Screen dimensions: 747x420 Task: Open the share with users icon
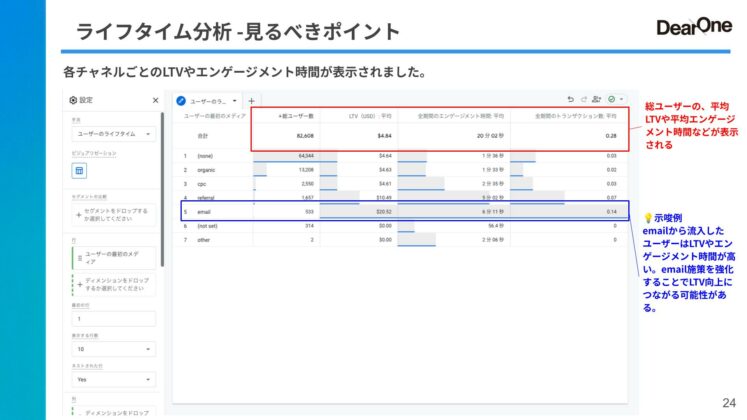596,99
